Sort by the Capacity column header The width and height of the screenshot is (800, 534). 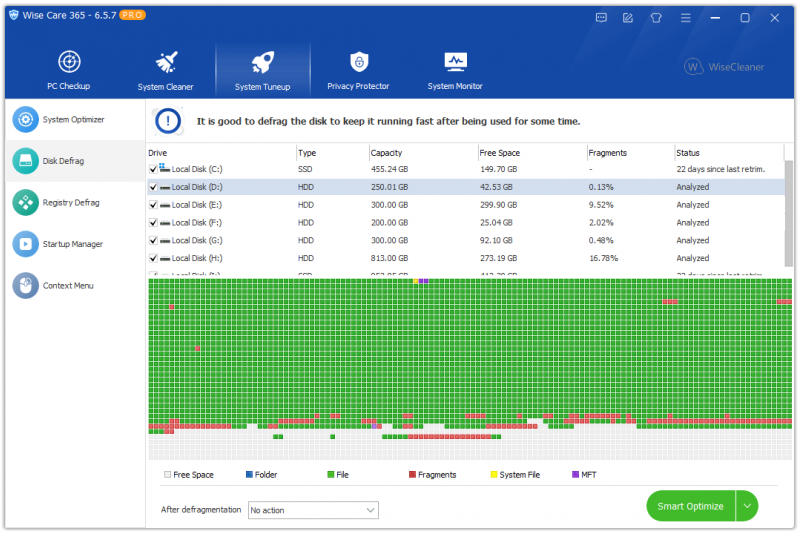click(x=386, y=153)
